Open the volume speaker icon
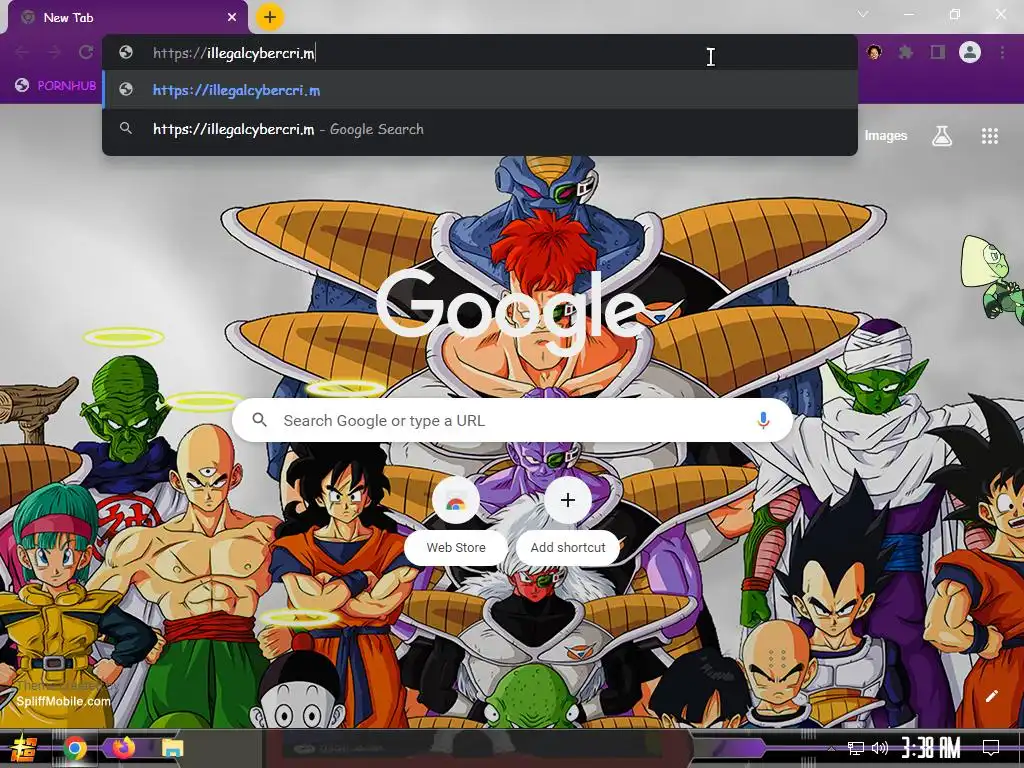The image size is (1024, 768). point(880,748)
